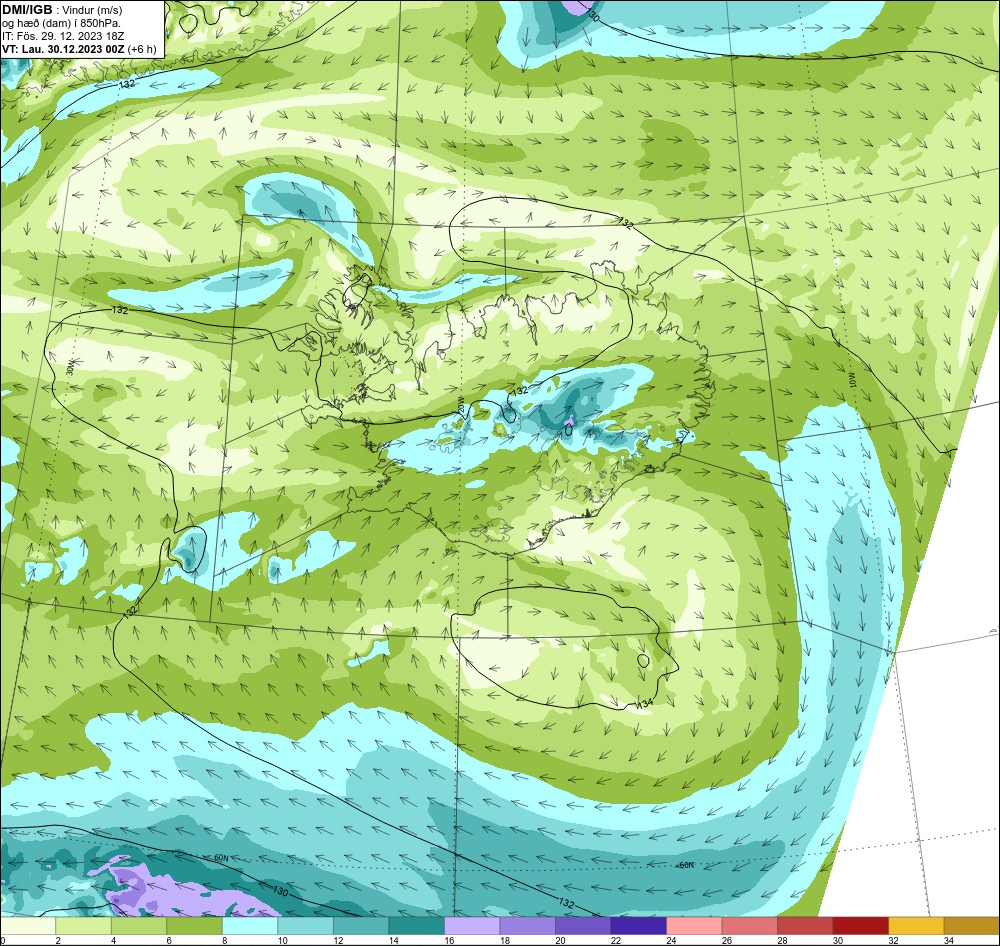Screen dimensions: 1000x946
Task: Click the 4–6 m/s green legend swatch
Action: 139,925
